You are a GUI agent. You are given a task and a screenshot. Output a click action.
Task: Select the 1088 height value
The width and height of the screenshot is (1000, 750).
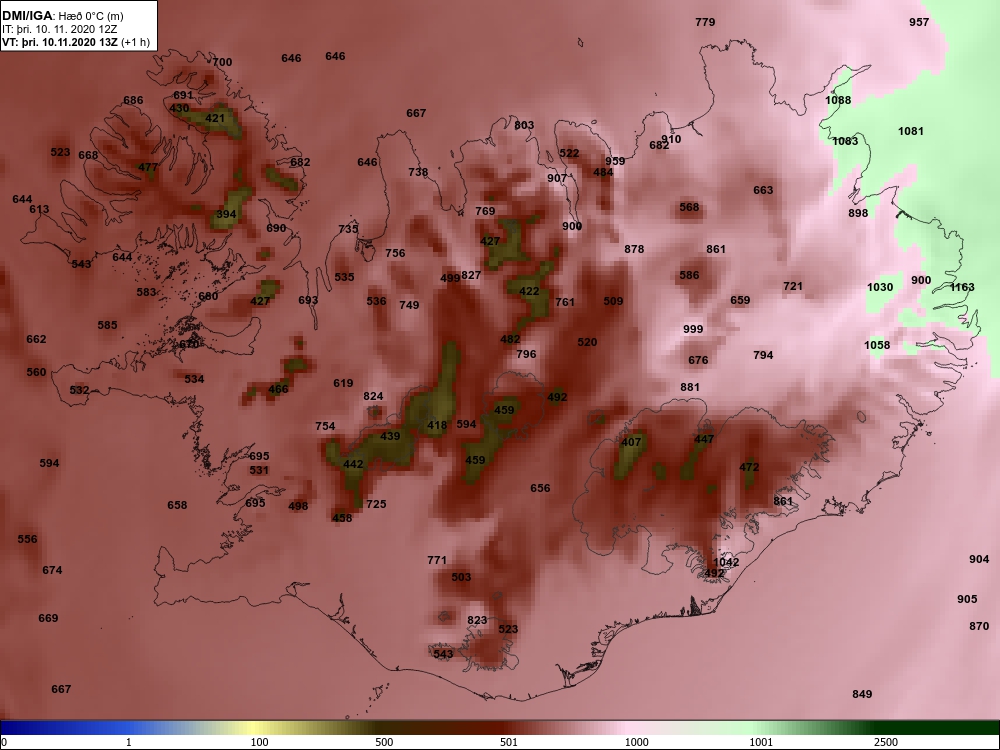(x=838, y=100)
